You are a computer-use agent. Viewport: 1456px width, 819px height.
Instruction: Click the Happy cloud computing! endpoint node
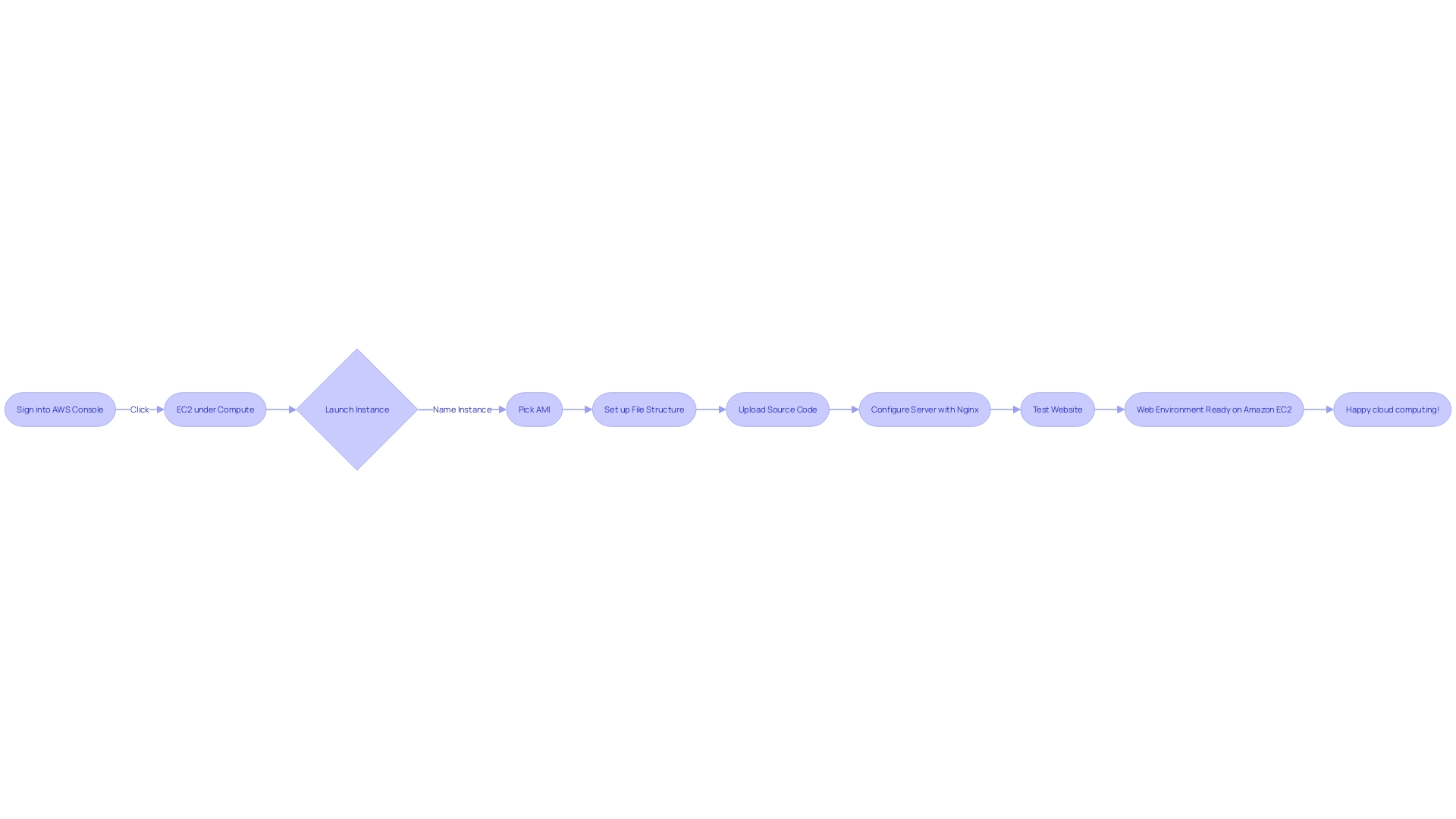click(x=1392, y=409)
